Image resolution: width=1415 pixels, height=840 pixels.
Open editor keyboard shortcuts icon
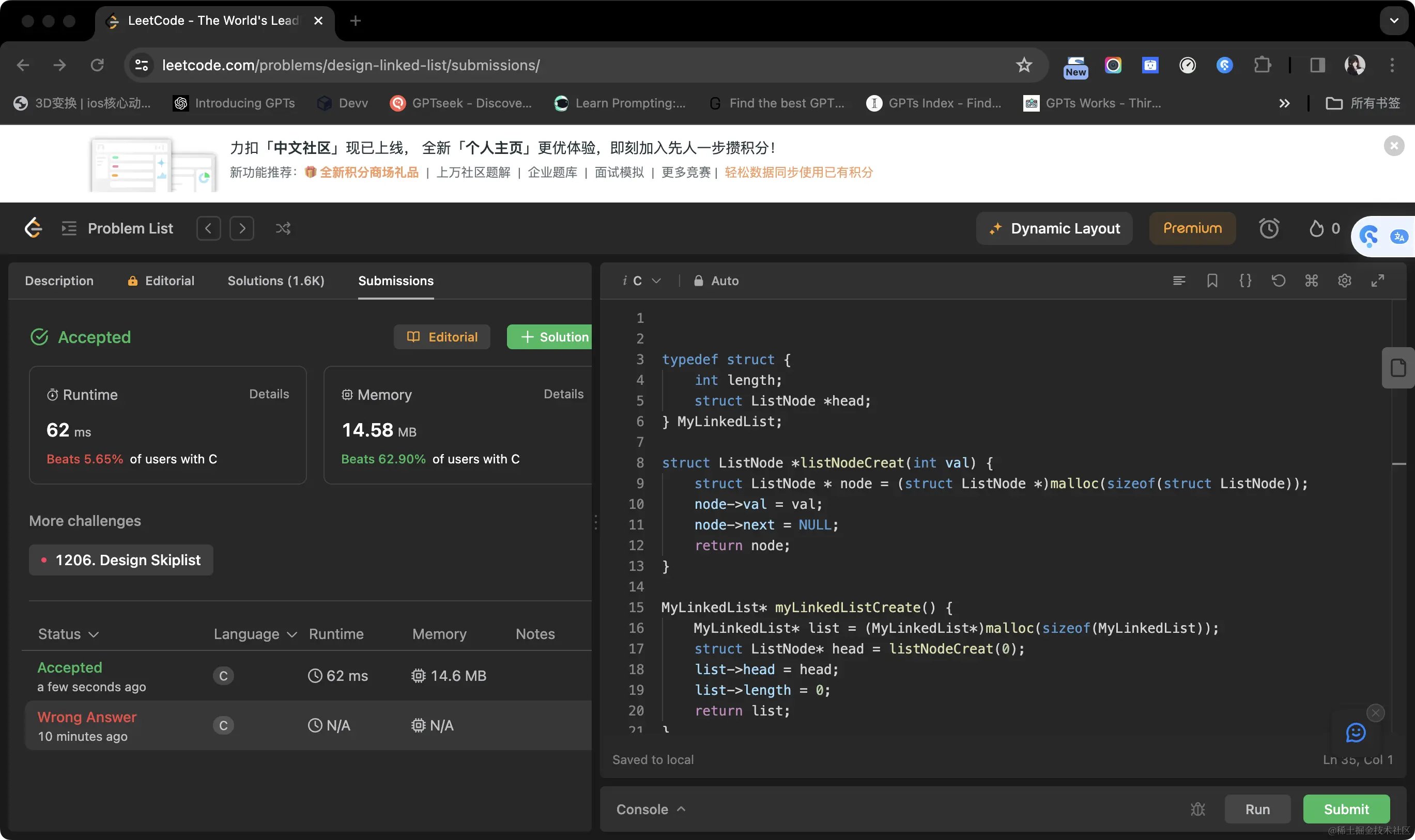pyautogui.click(x=1311, y=281)
